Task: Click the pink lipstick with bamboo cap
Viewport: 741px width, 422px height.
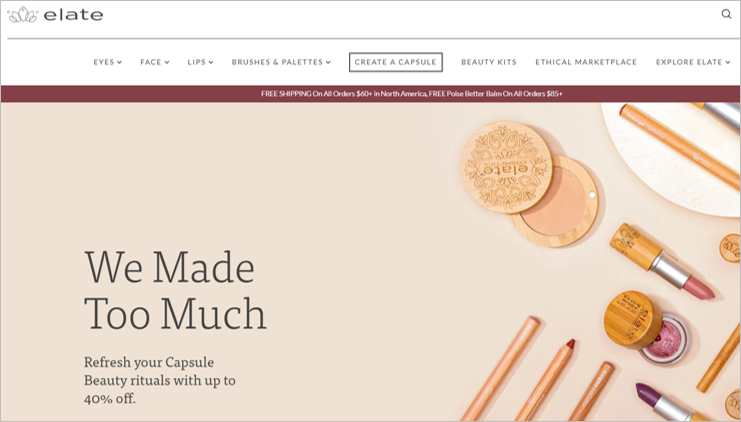Action: tap(662, 261)
